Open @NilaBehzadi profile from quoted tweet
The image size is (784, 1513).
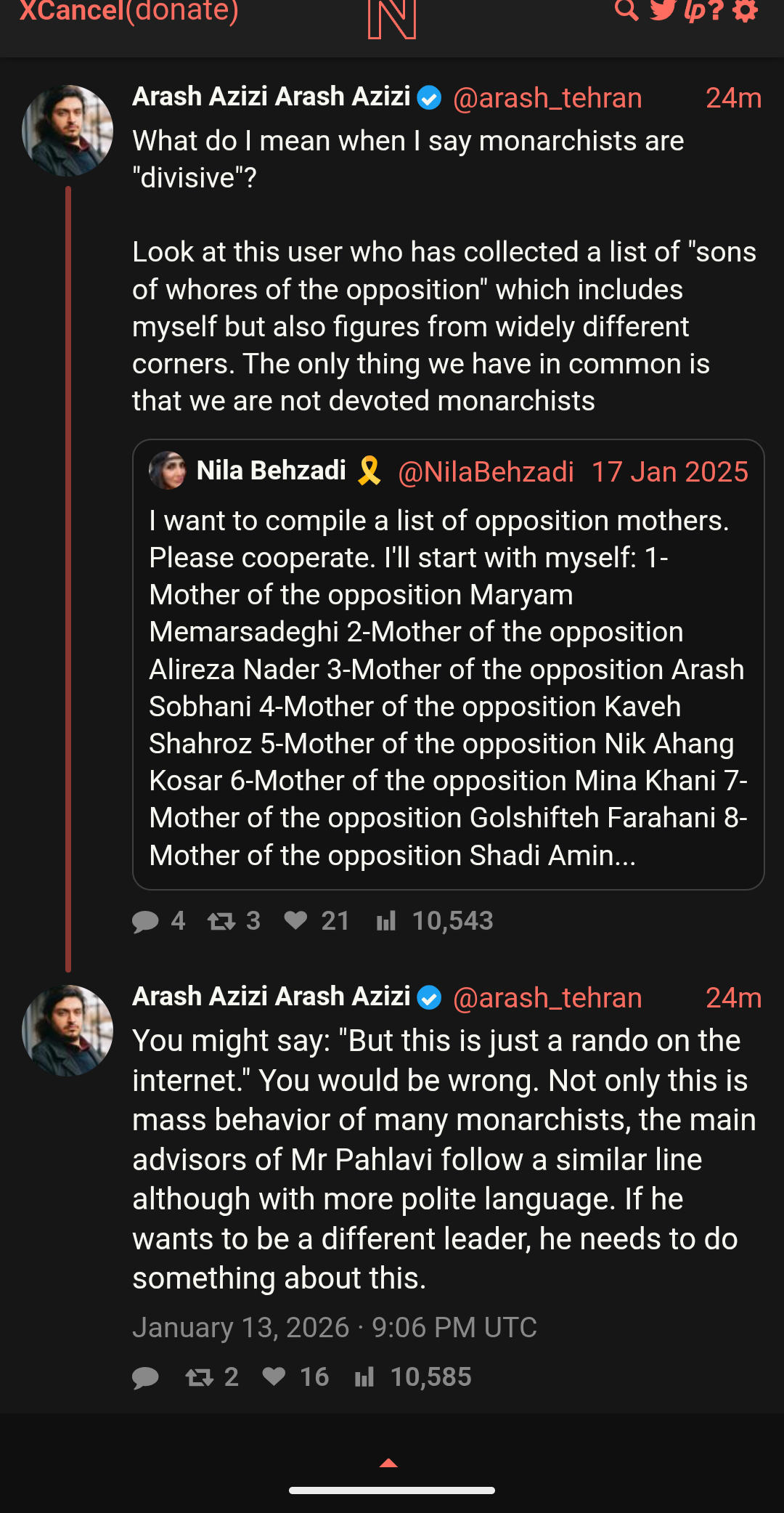[x=486, y=472]
